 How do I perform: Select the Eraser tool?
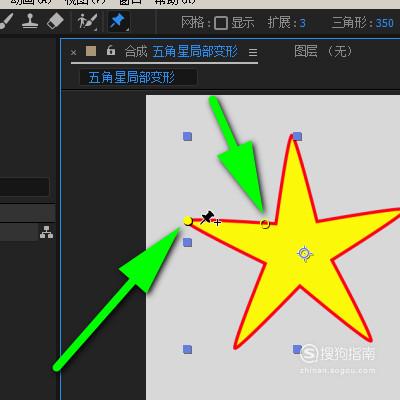(55, 21)
